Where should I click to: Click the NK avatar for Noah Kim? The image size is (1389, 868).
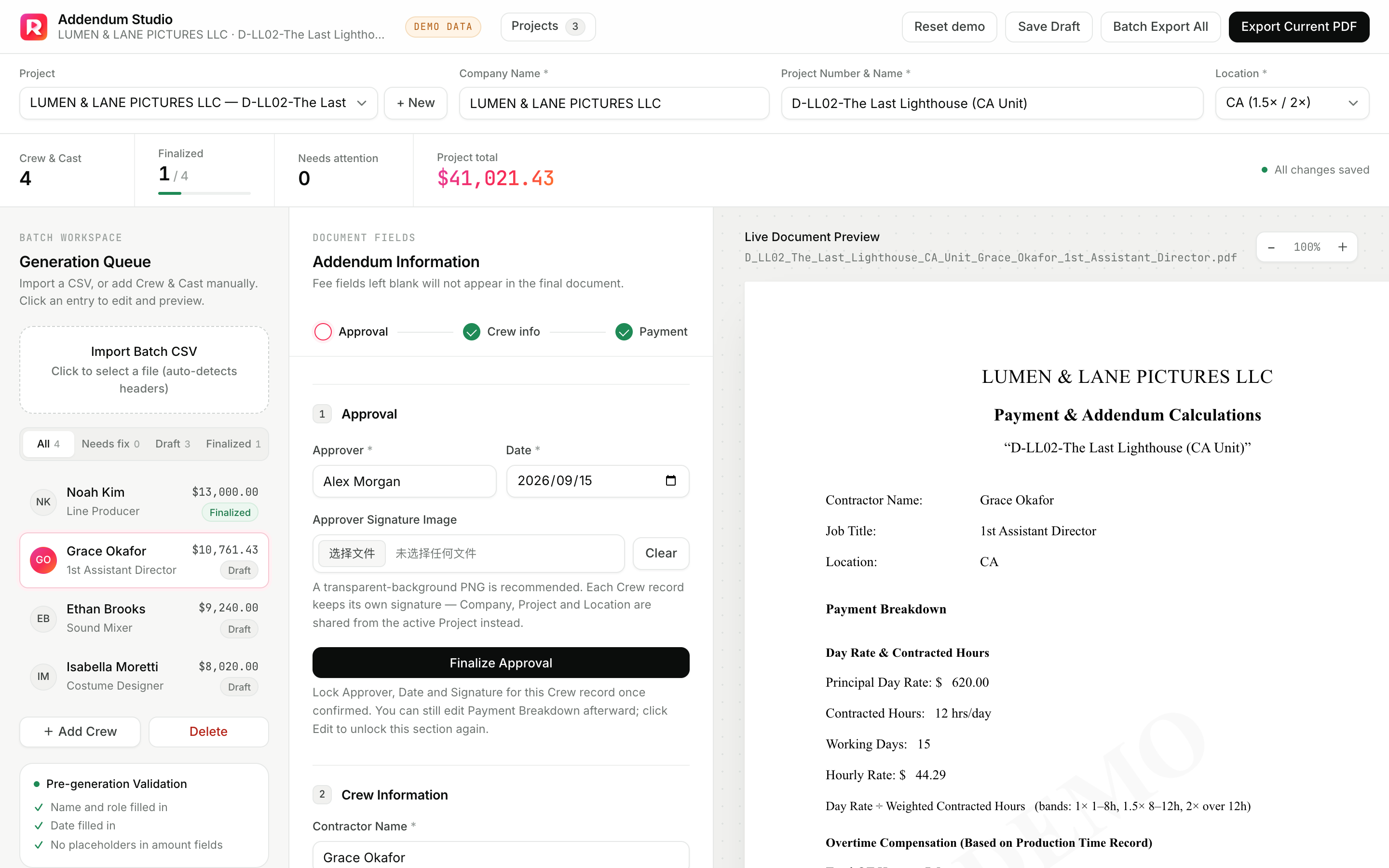43,502
